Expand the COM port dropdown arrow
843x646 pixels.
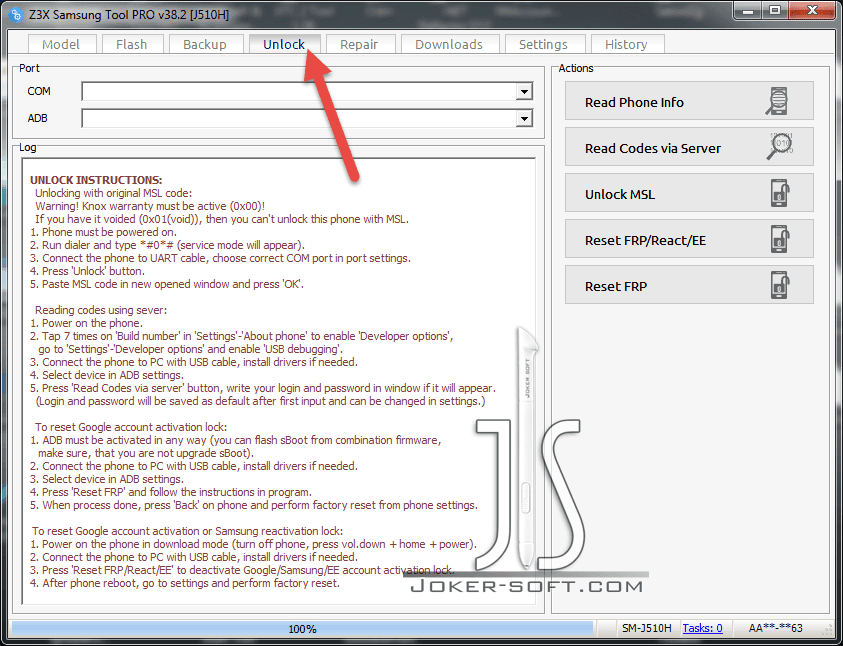[x=524, y=92]
